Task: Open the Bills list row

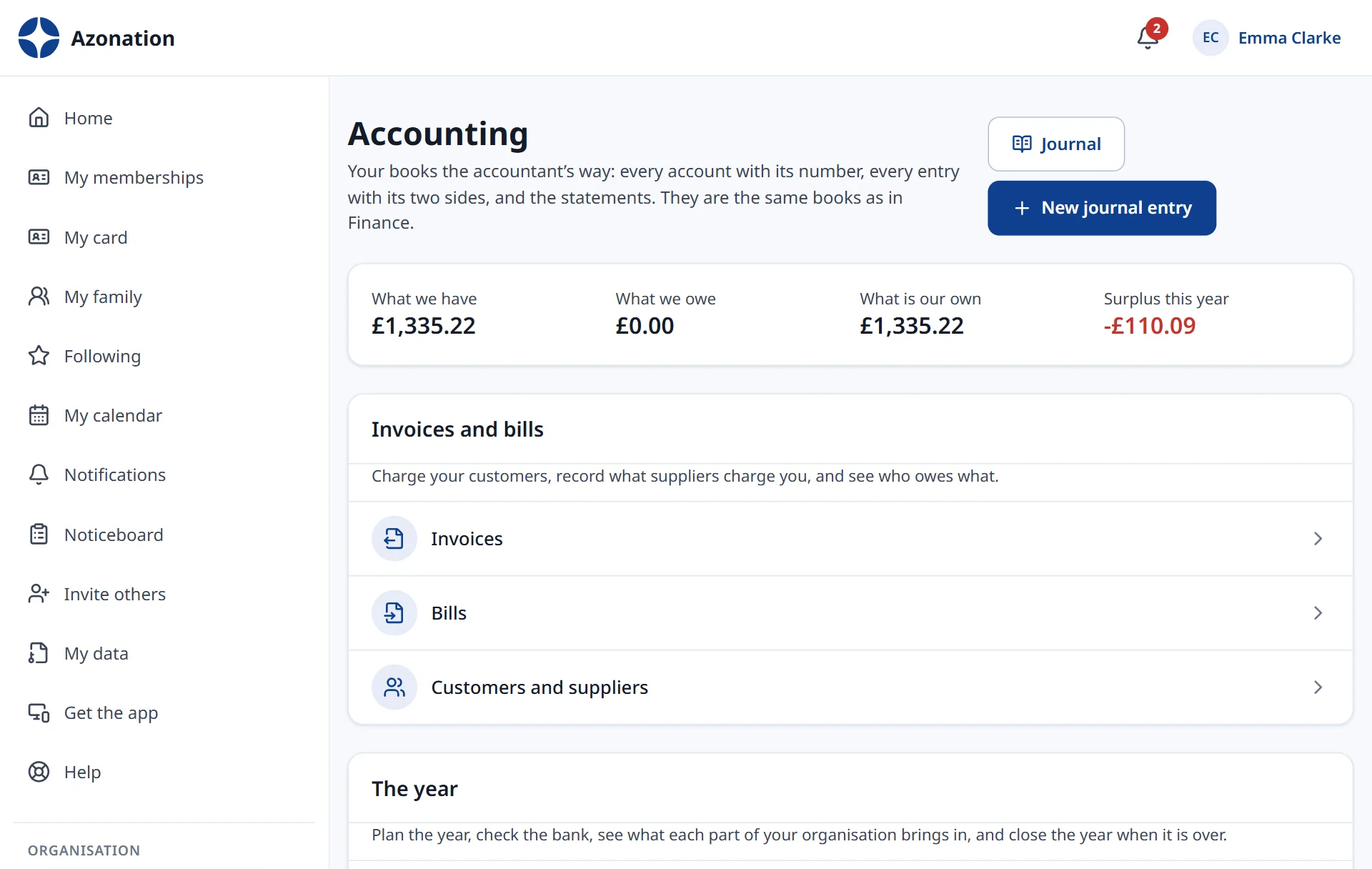Action: (850, 613)
